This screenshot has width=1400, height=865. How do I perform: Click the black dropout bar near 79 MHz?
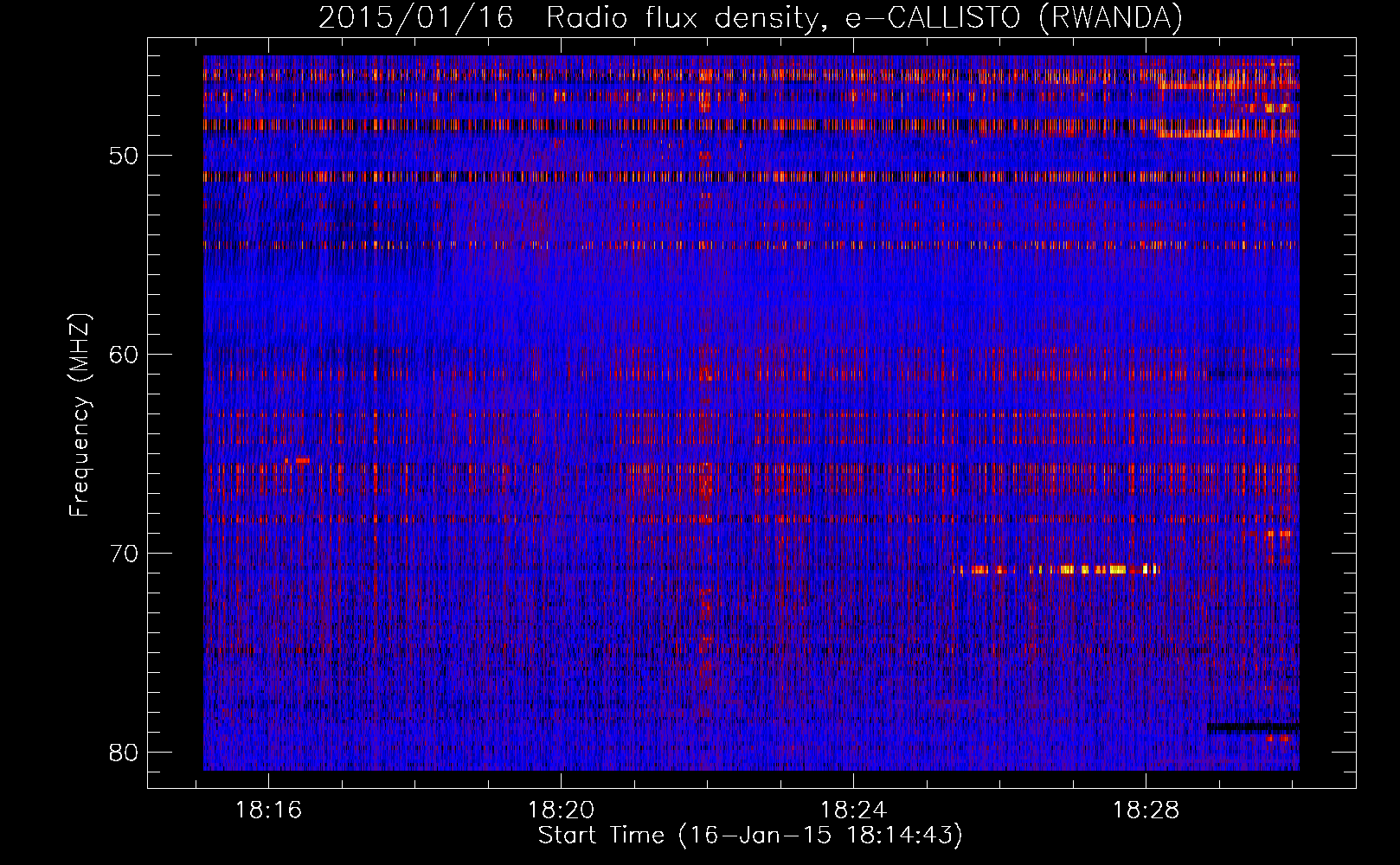(x=1253, y=728)
